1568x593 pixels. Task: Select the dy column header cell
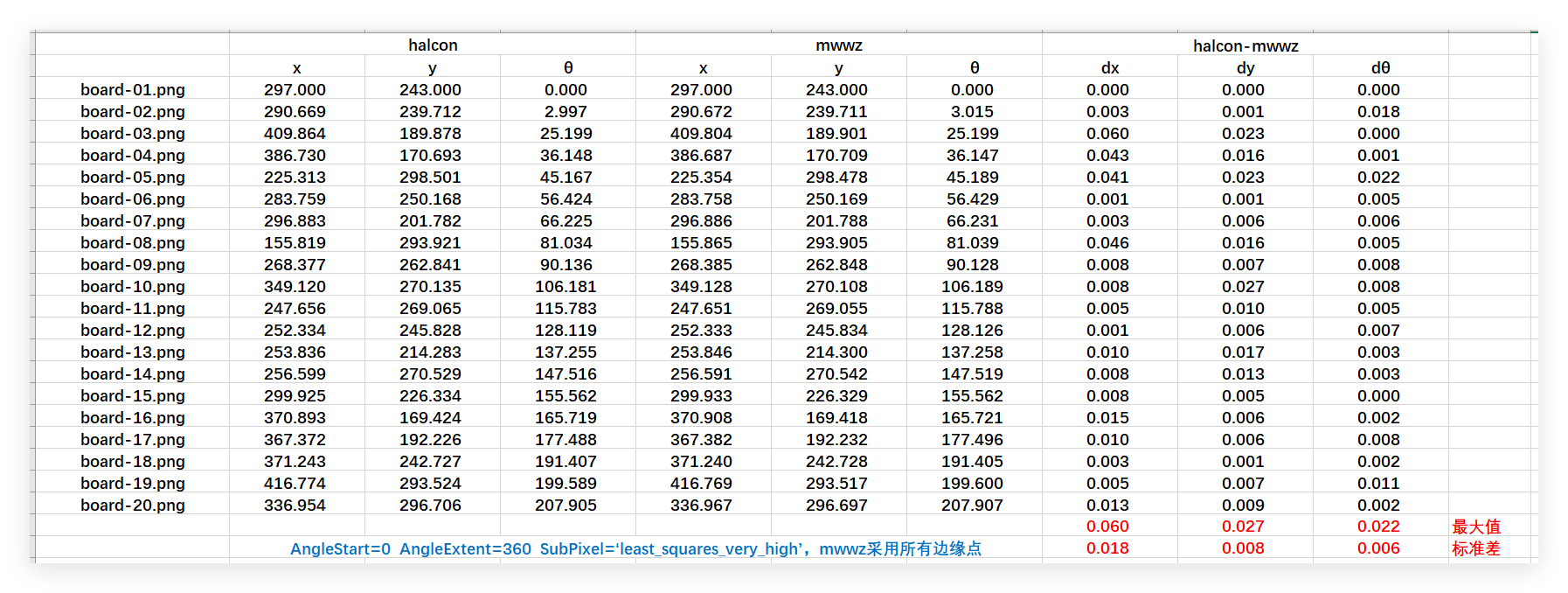pos(1245,67)
